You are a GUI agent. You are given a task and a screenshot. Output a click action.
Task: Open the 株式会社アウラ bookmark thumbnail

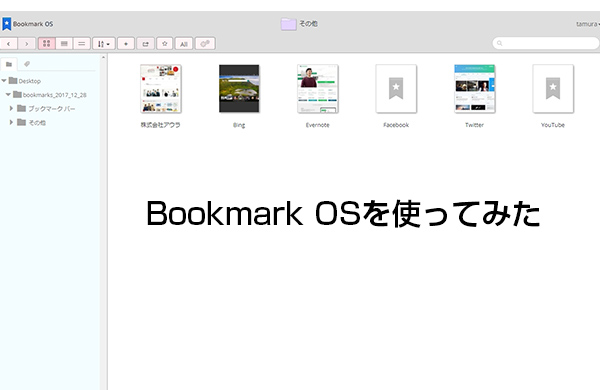click(x=161, y=89)
